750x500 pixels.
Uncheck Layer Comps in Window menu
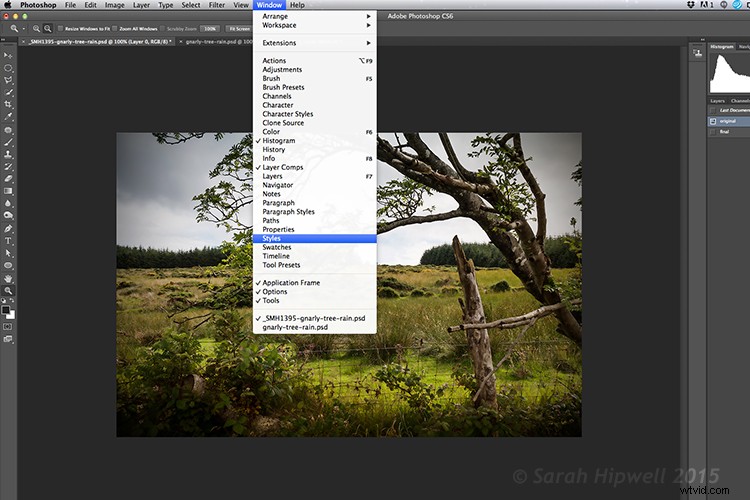315,167
